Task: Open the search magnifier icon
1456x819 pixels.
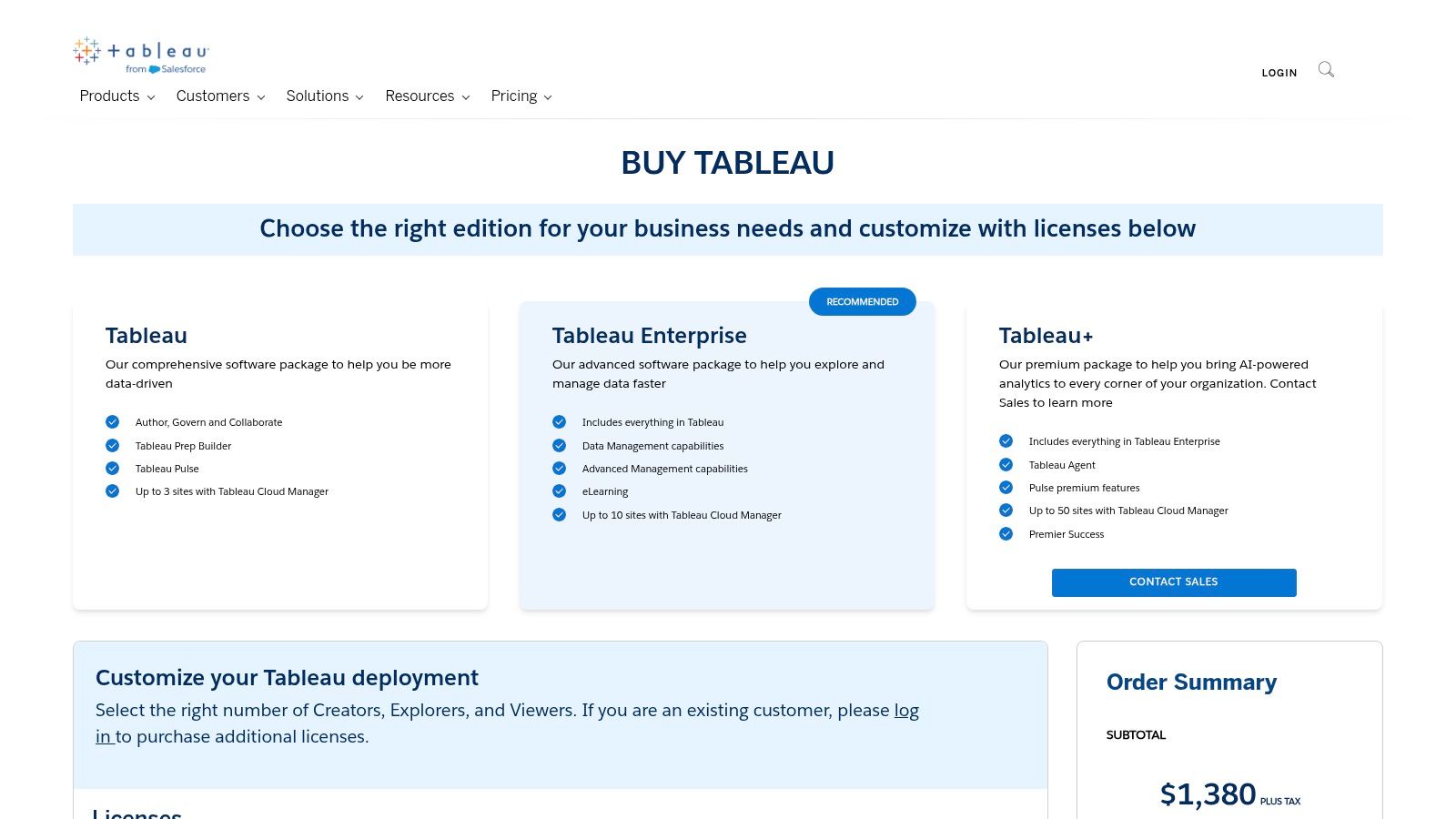Action: coord(1326,70)
